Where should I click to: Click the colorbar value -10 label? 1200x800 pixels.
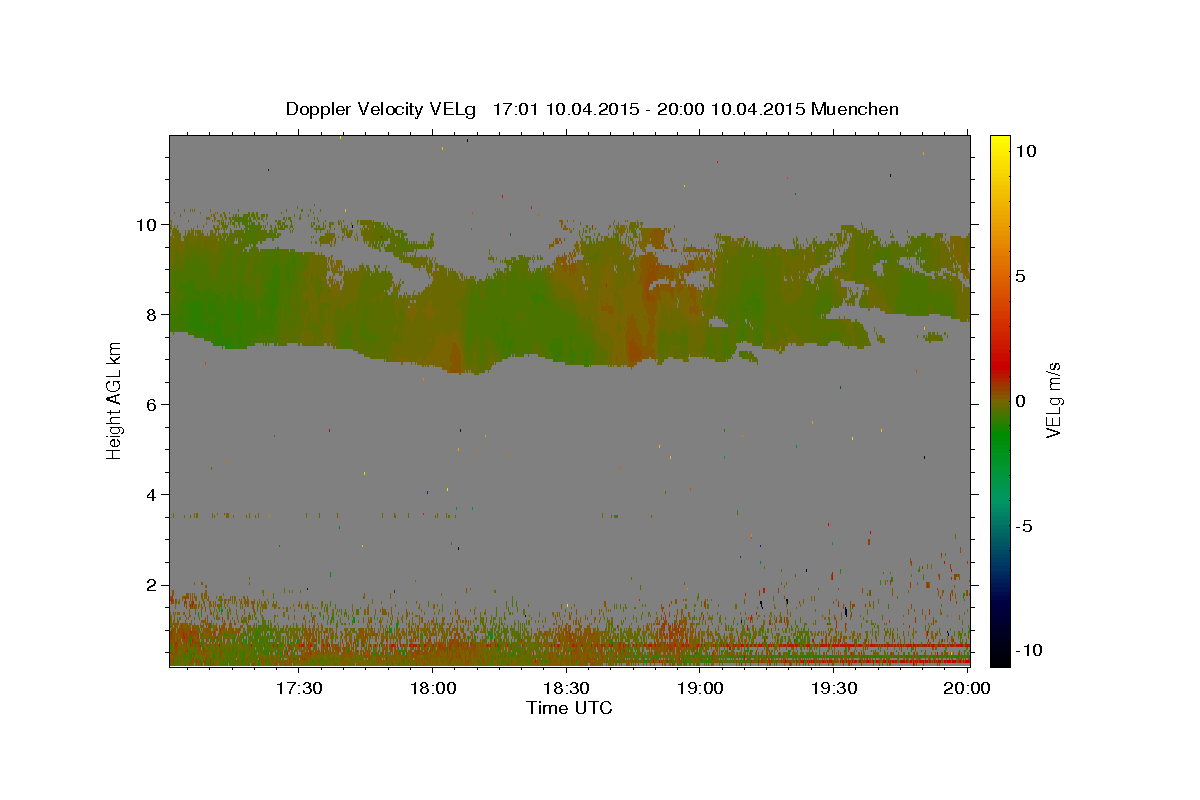[x=1028, y=650]
